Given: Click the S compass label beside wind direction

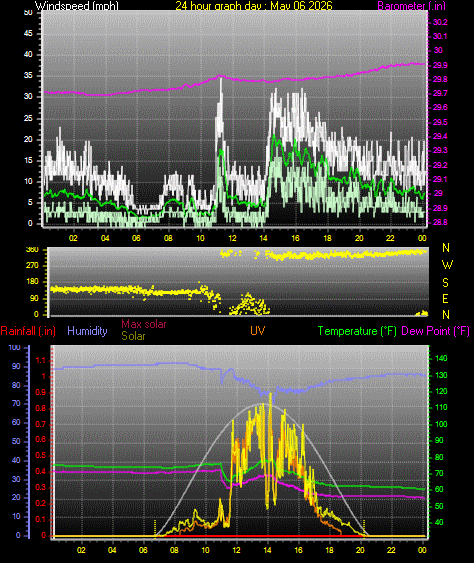Looking at the screenshot, I should click(446, 283).
